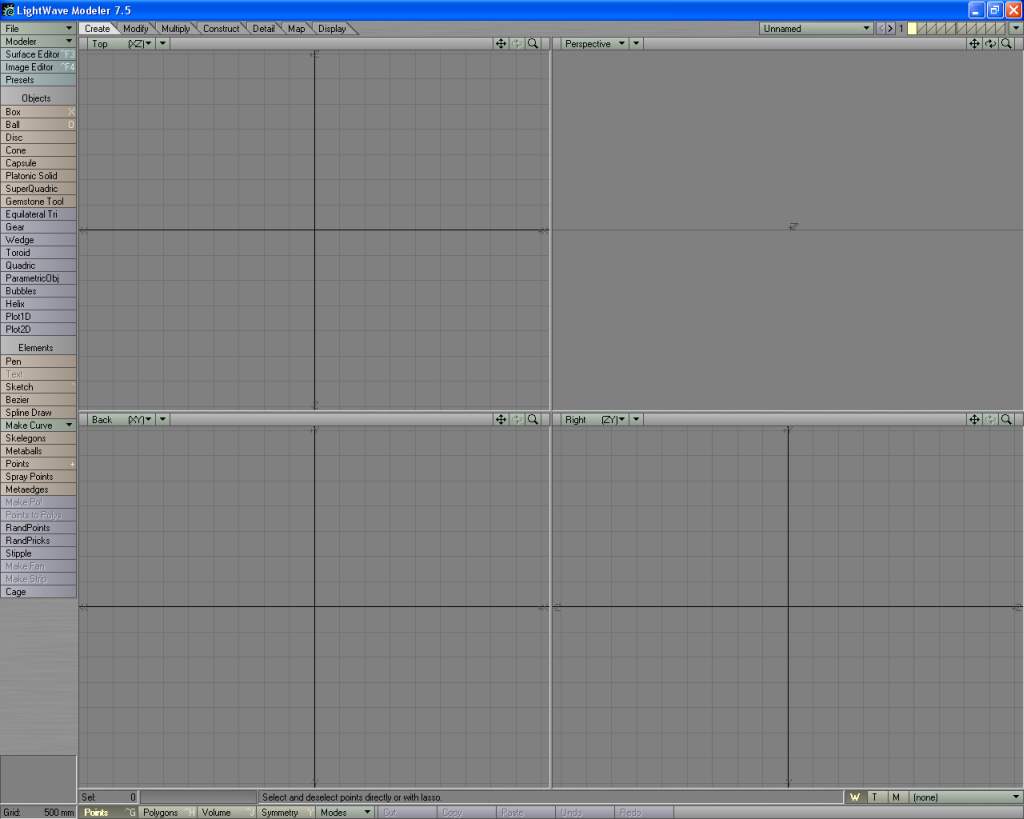Expand the Modes dropdown menu
This screenshot has width=1024, height=819.
click(x=345, y=813)
